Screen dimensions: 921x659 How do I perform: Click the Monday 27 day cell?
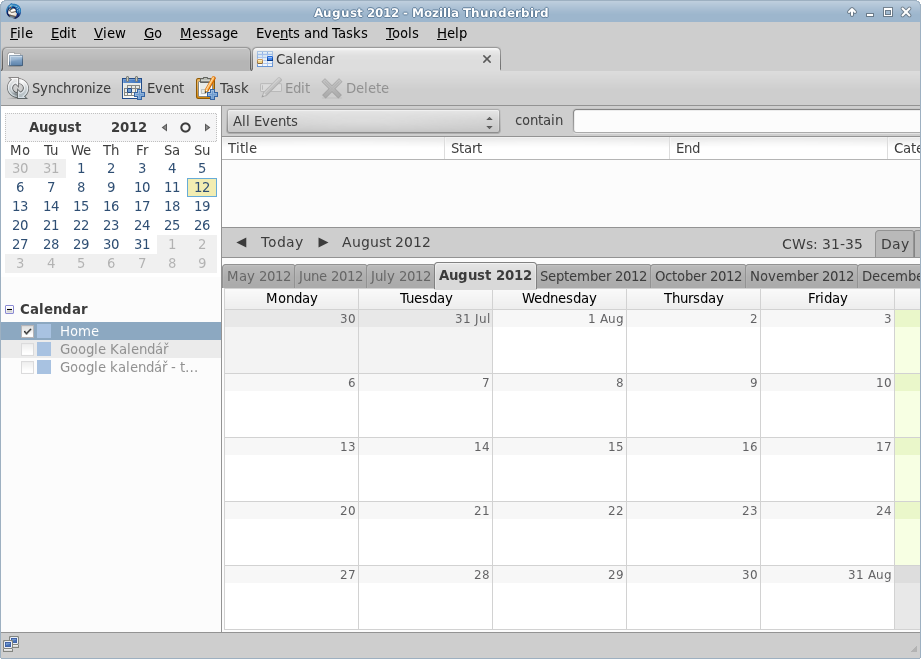tap(291, 597)
